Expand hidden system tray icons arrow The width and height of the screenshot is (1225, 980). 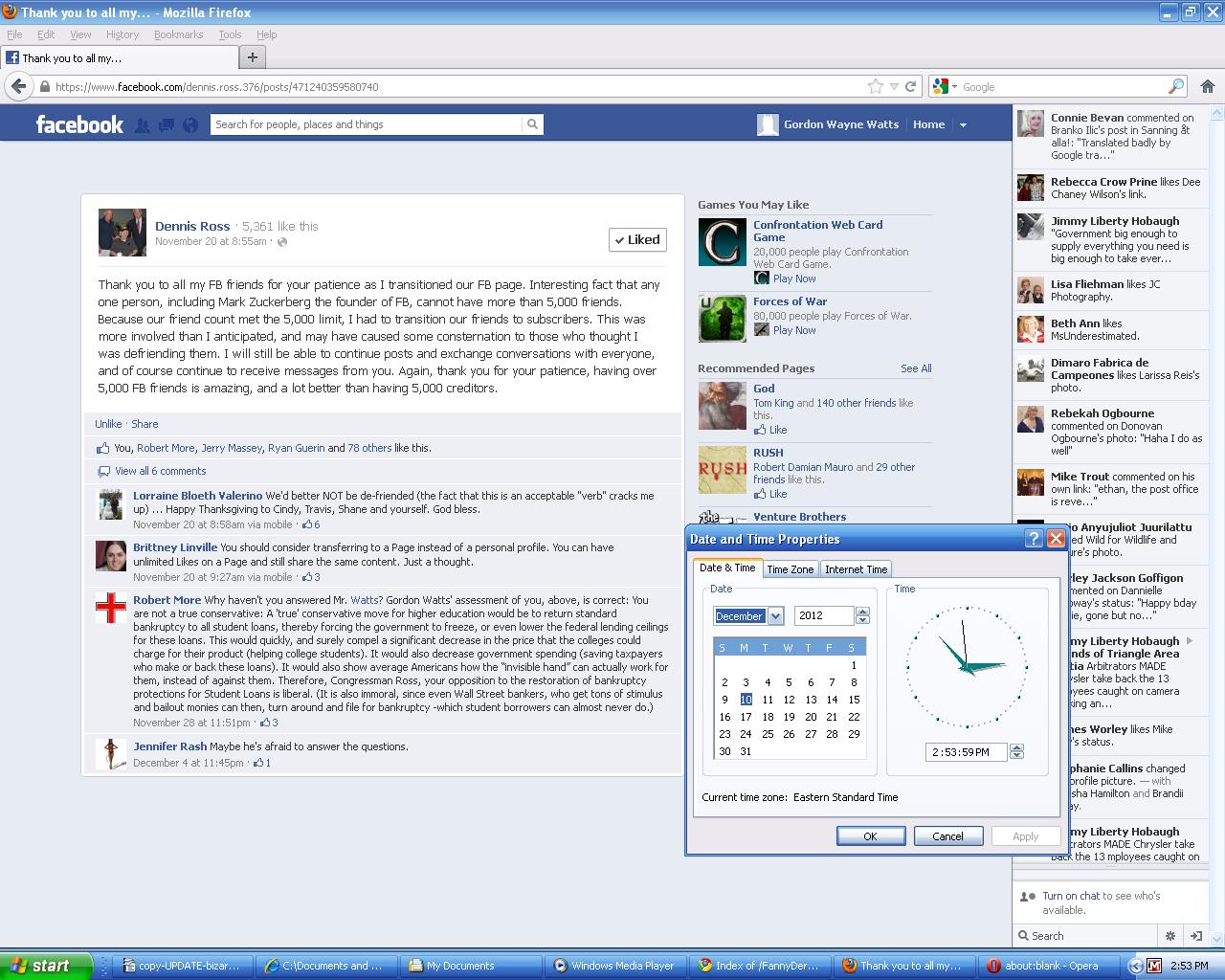coord(1135,966)
